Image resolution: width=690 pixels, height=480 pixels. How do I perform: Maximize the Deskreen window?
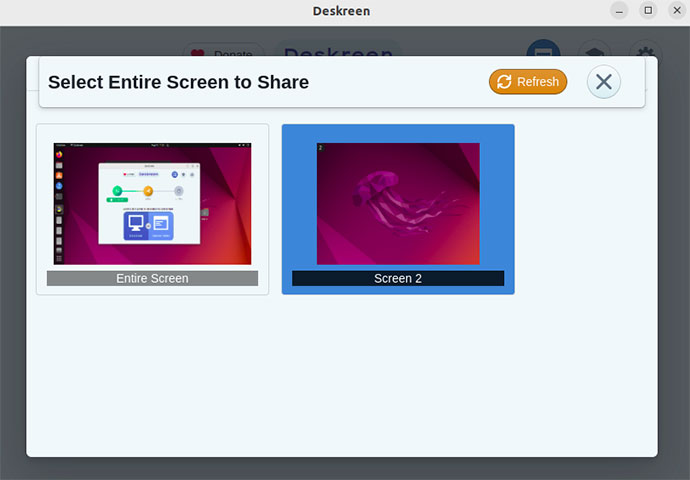648,11
